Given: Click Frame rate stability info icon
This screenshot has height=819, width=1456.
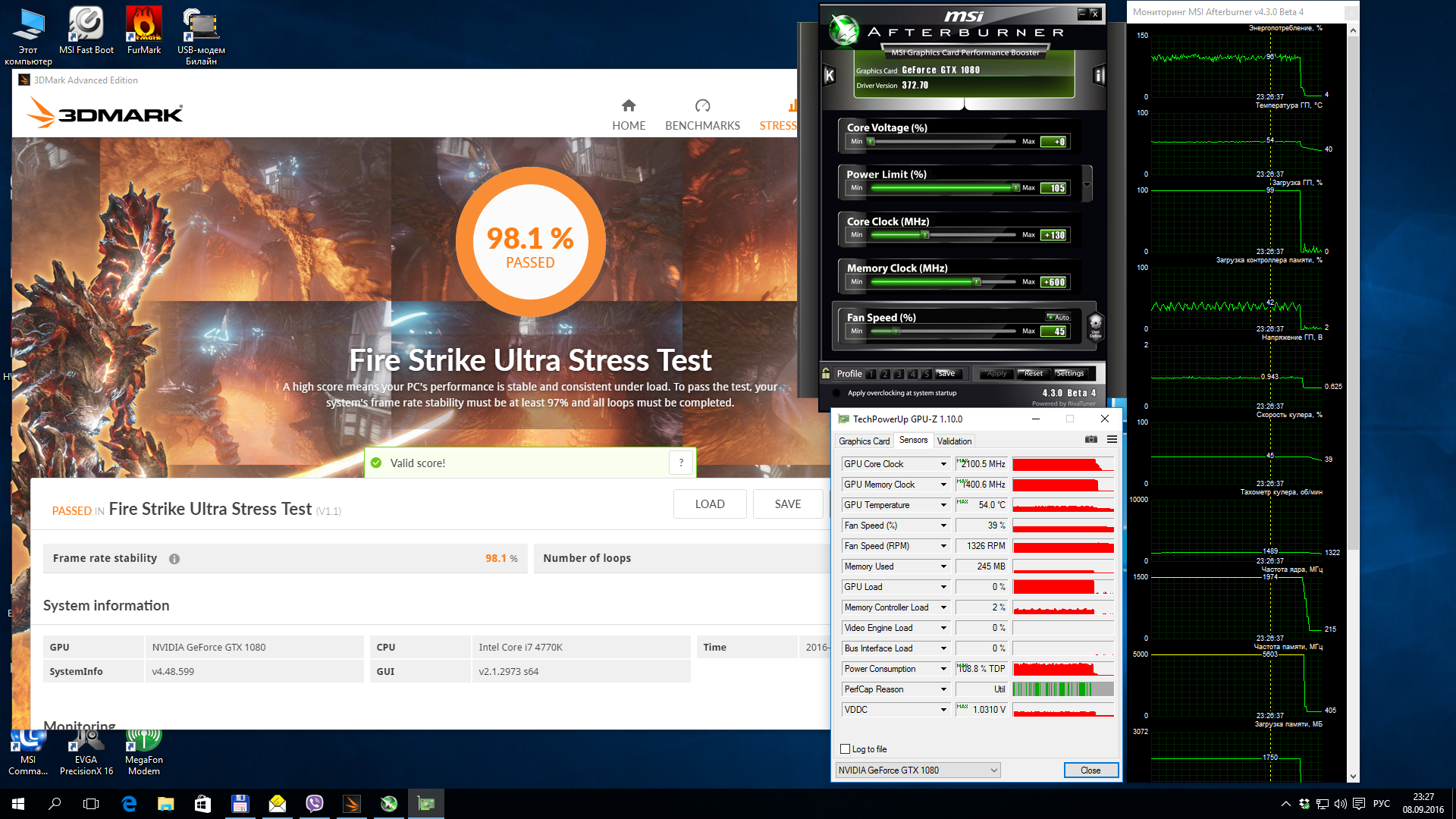Looking at the screenshot, I should coord(174,559).
